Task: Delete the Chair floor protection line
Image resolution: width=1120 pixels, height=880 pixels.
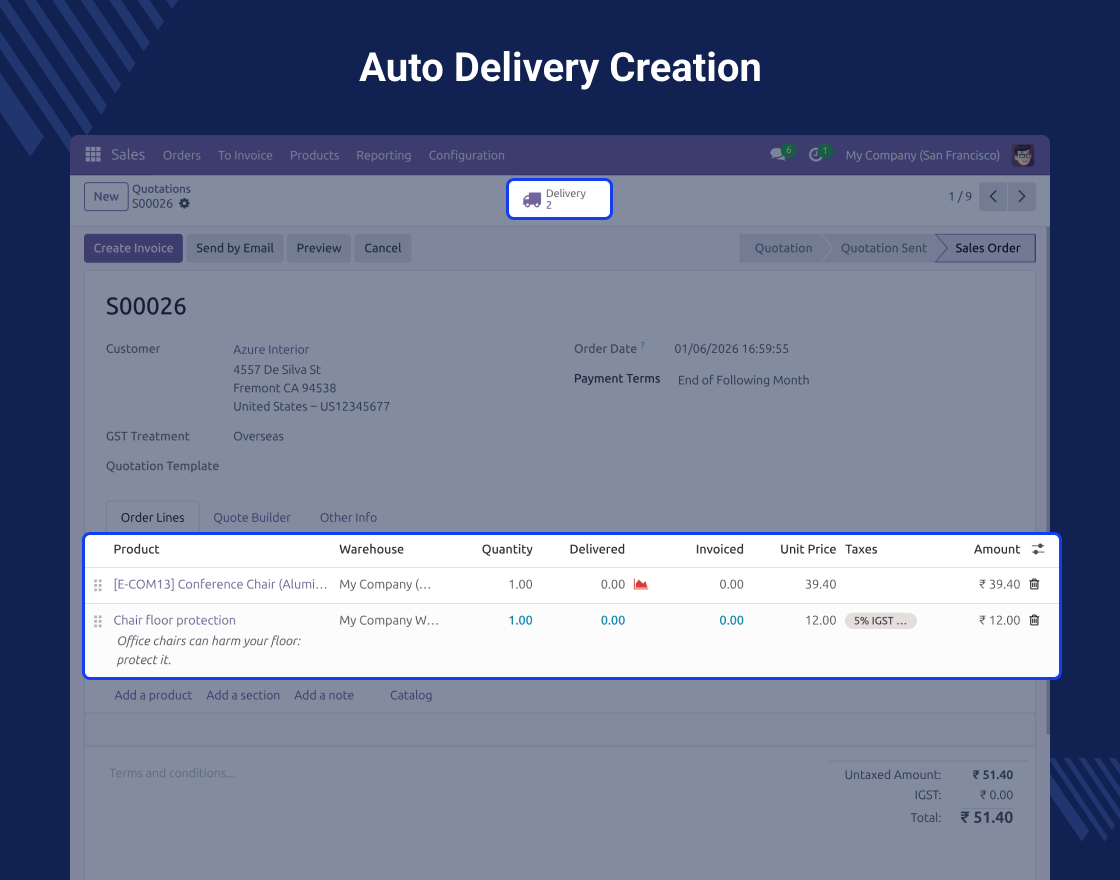Action: 1034,620
